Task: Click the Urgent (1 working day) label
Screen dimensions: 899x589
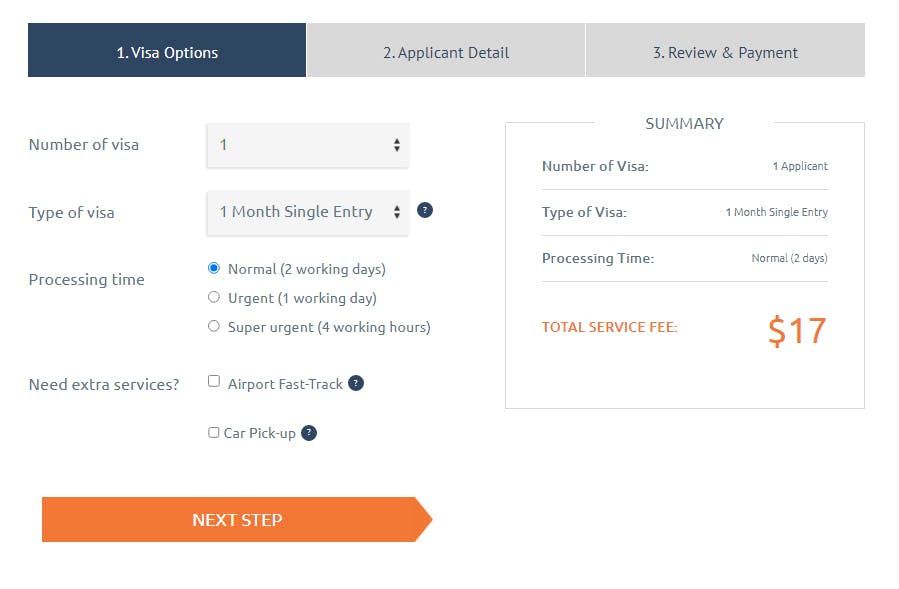Action: coord(302,298)
